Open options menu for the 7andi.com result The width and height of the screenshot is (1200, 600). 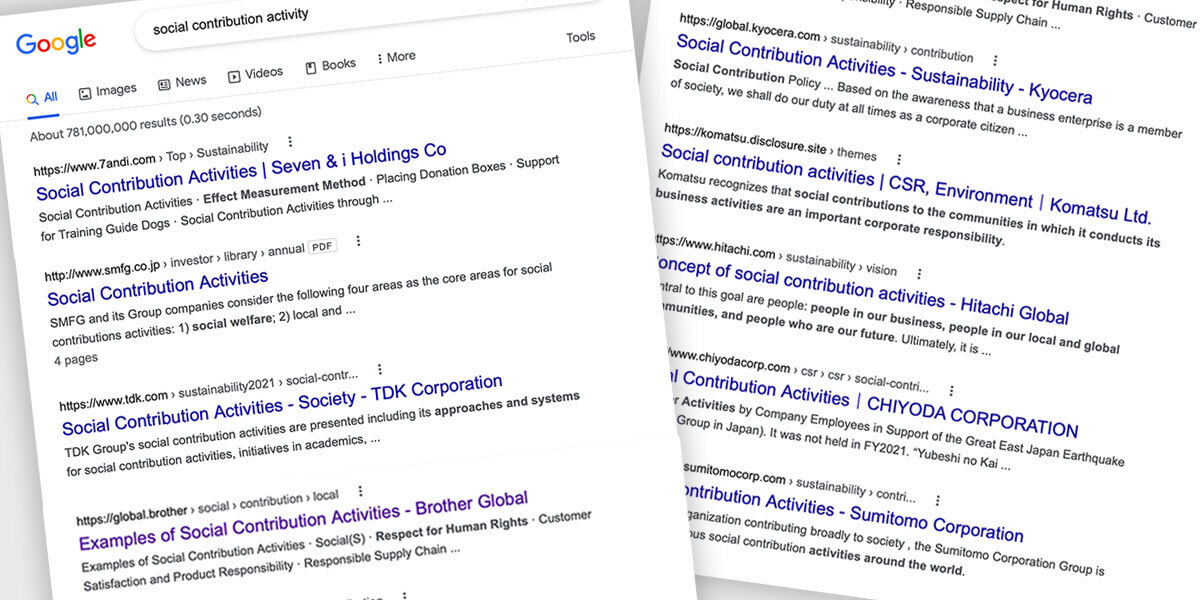click(290, 142)
